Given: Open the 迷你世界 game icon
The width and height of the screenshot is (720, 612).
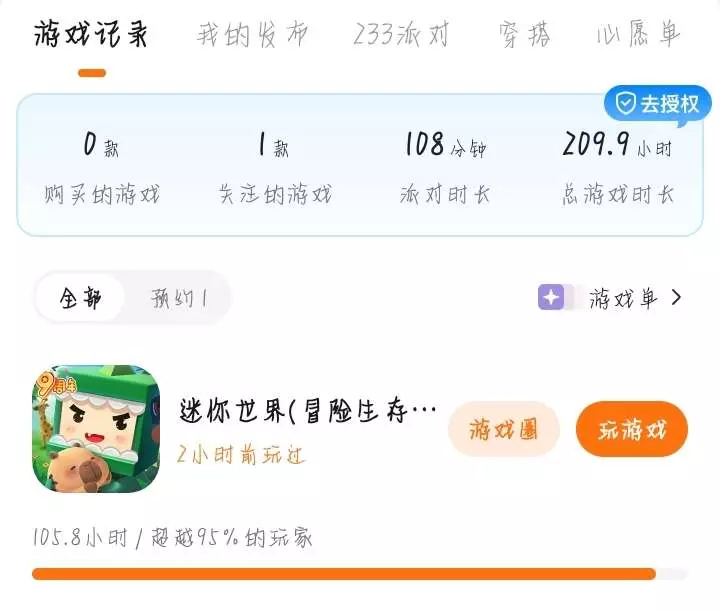Looking at the screenshot, I should tap(96, 429).
